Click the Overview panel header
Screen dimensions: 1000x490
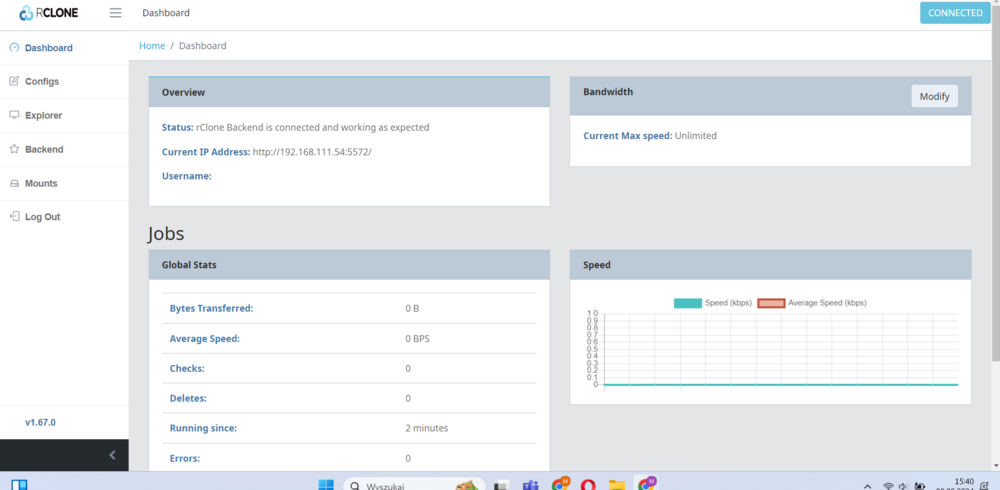349,93
